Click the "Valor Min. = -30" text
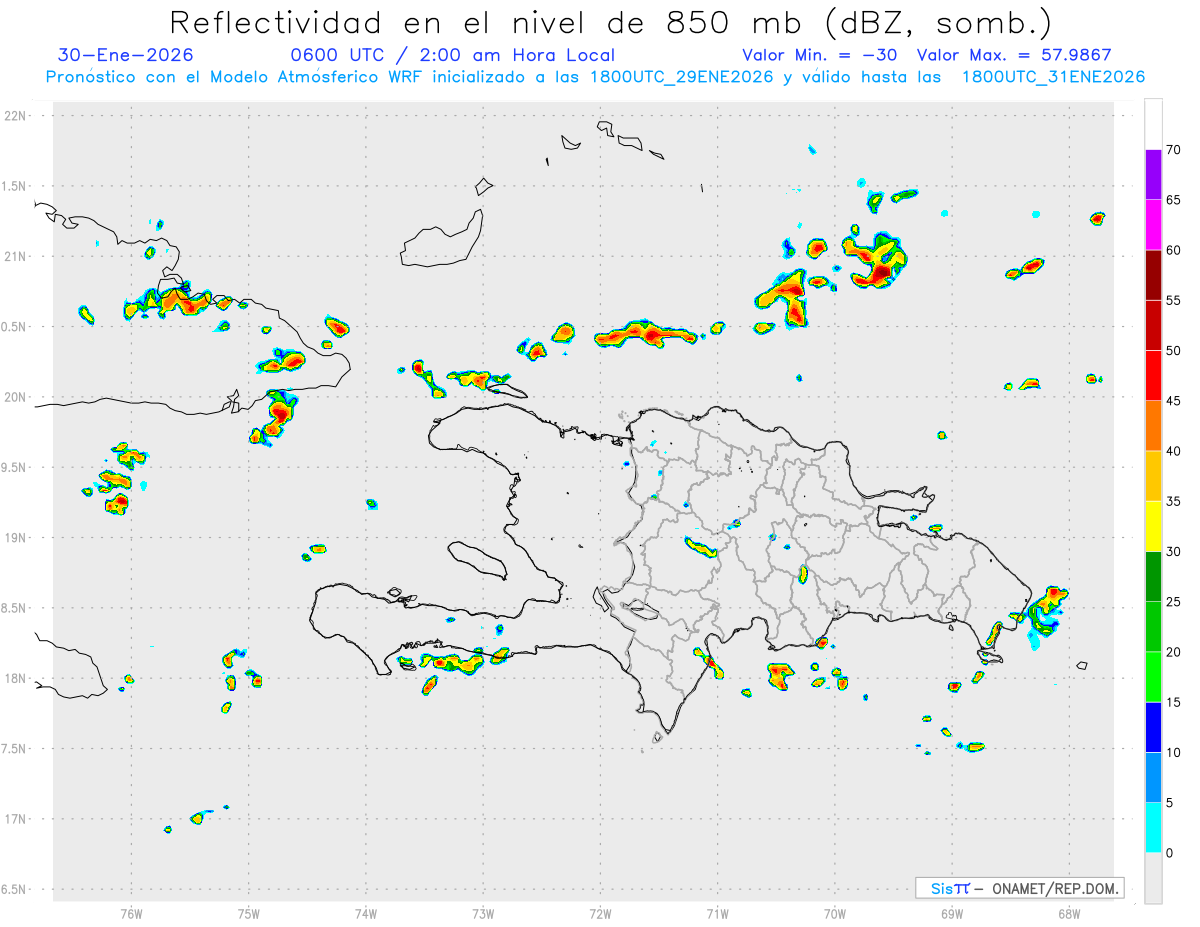This screenshot has width=1200, height=927. [820, 55]
